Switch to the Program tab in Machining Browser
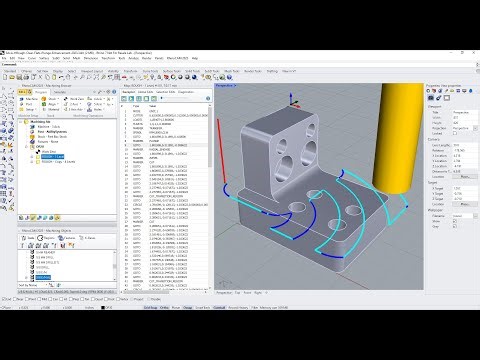 (x=41, y=92)
